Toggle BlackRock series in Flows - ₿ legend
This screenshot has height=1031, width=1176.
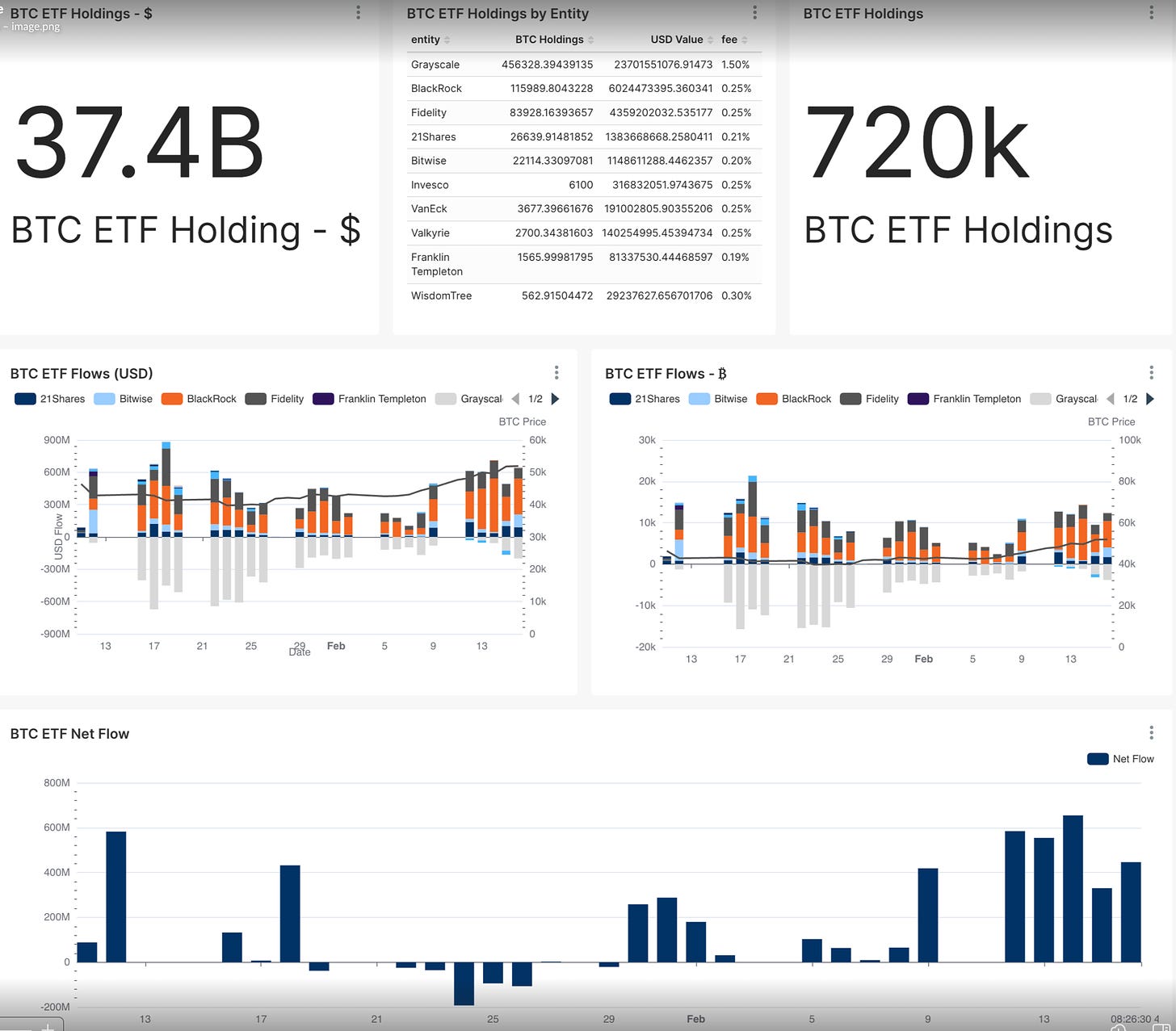pos(794,399)
